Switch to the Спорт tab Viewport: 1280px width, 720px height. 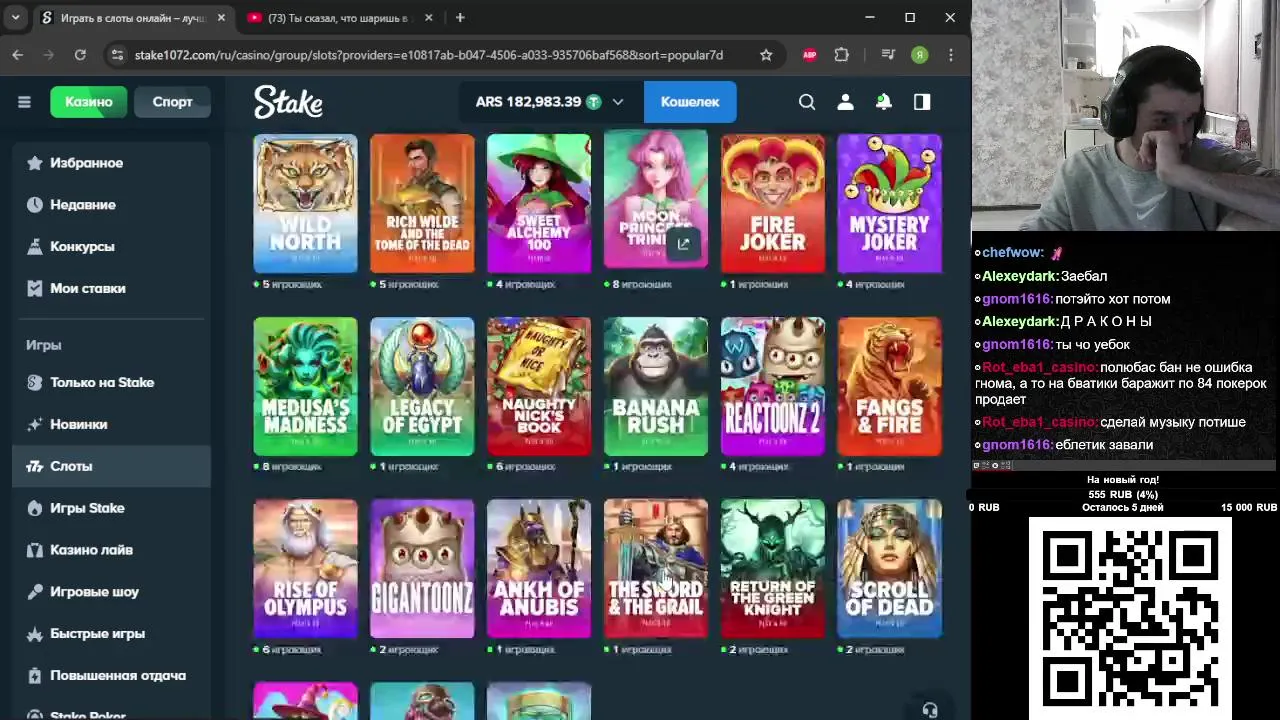[172, 102]
